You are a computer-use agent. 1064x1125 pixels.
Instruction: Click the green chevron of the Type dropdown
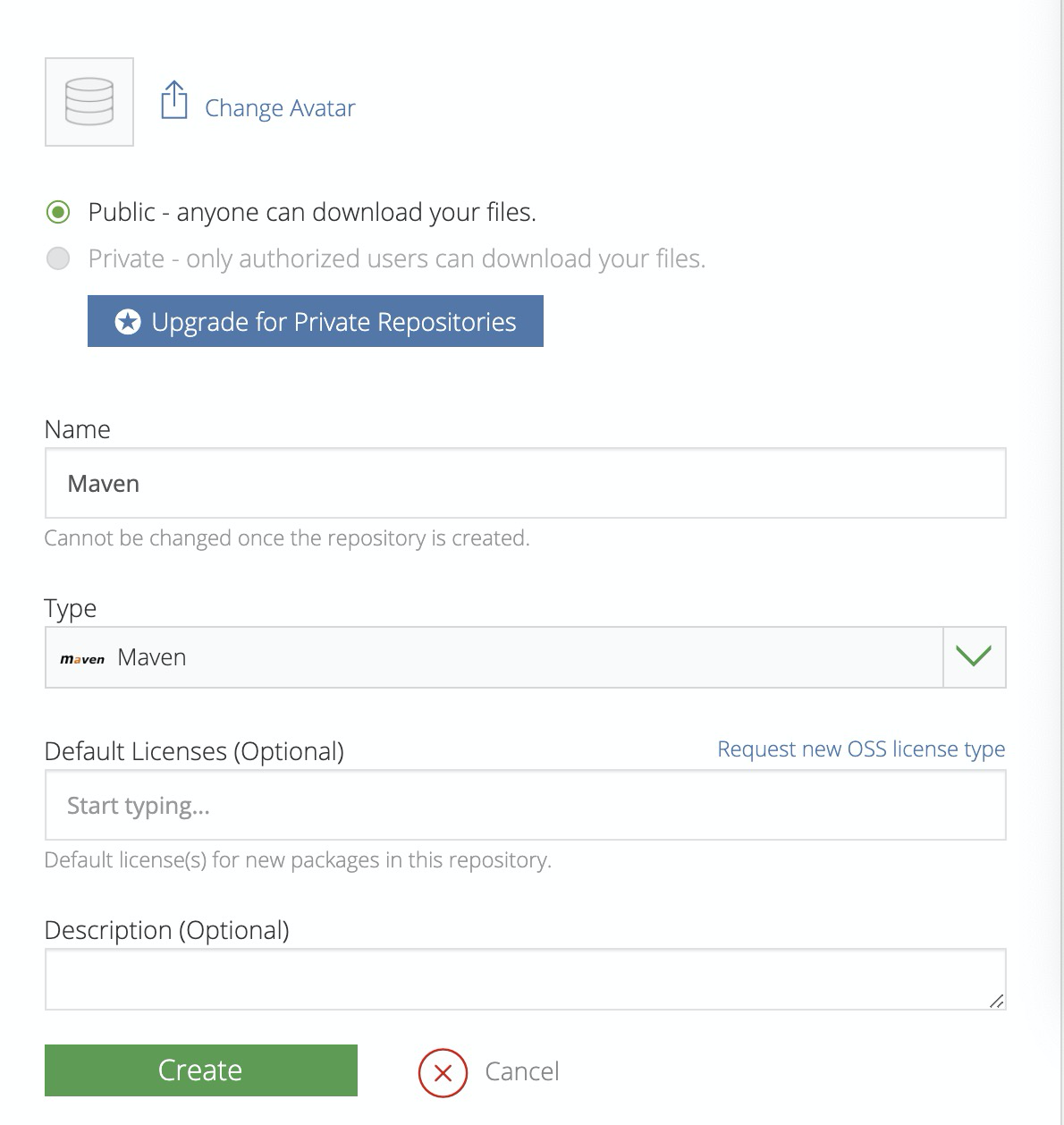pyautogui.click(x=974, y=657)
